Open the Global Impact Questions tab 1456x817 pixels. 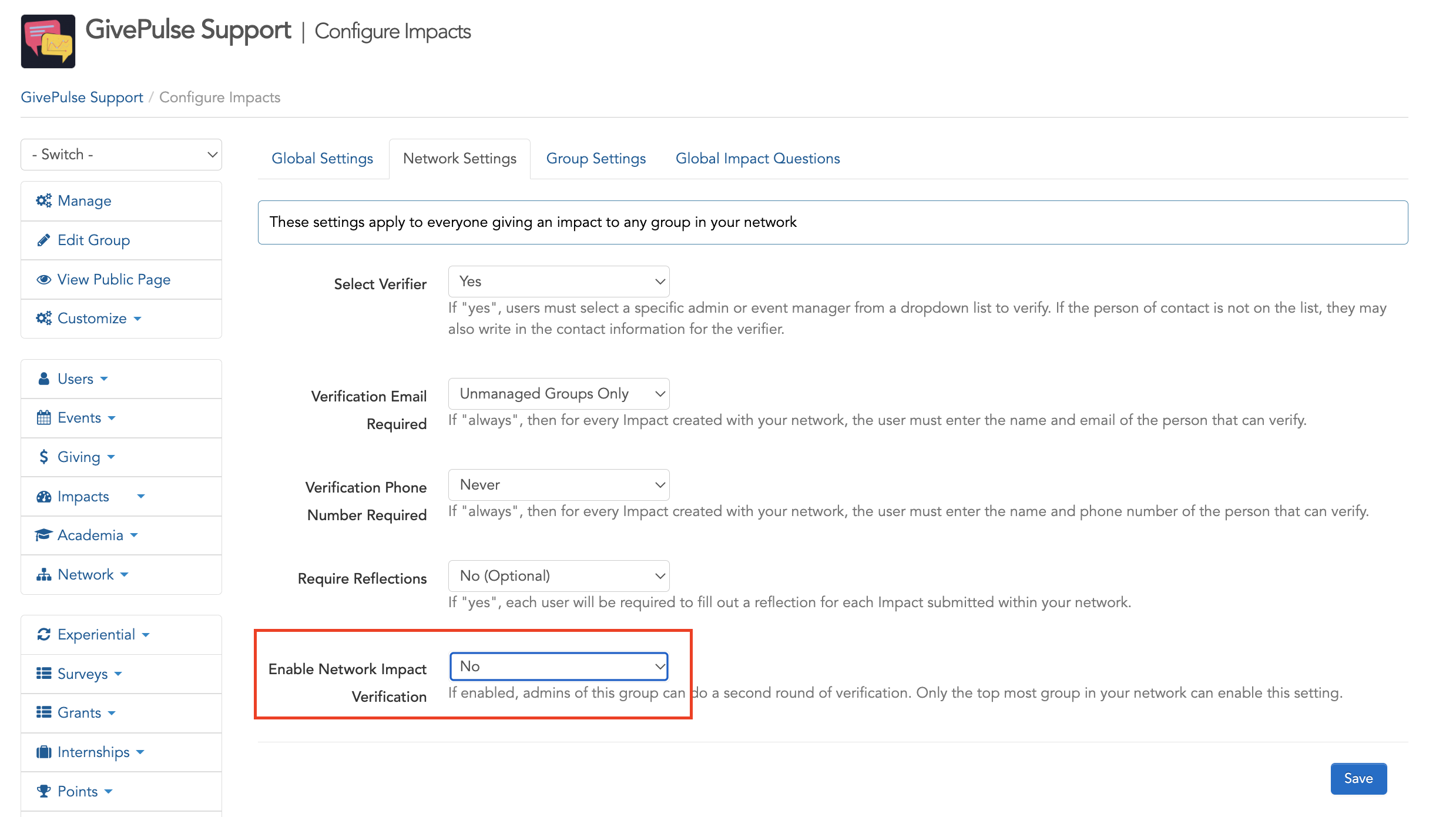point(757,159)
